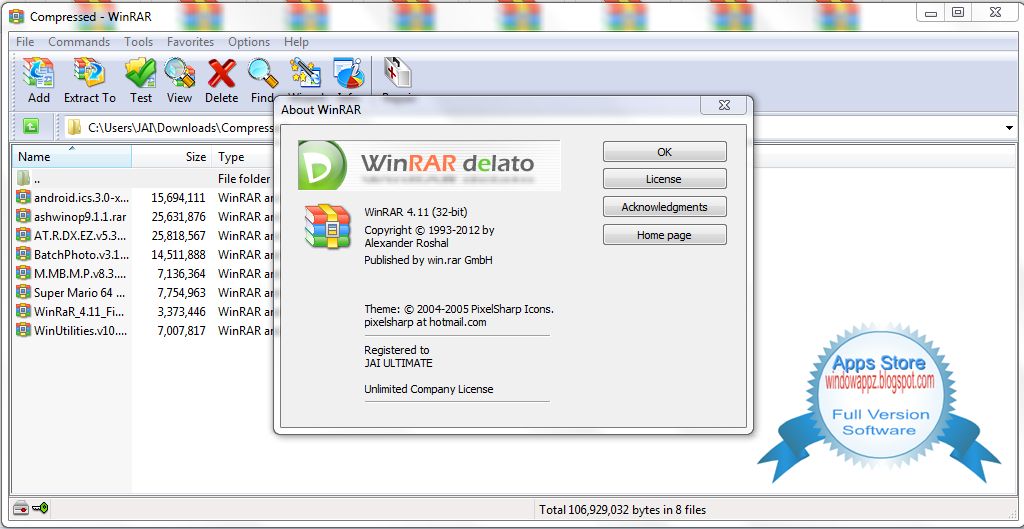Open the Find magnifier tool
Screen dimensions: 1024x529
tap(263, 72)
